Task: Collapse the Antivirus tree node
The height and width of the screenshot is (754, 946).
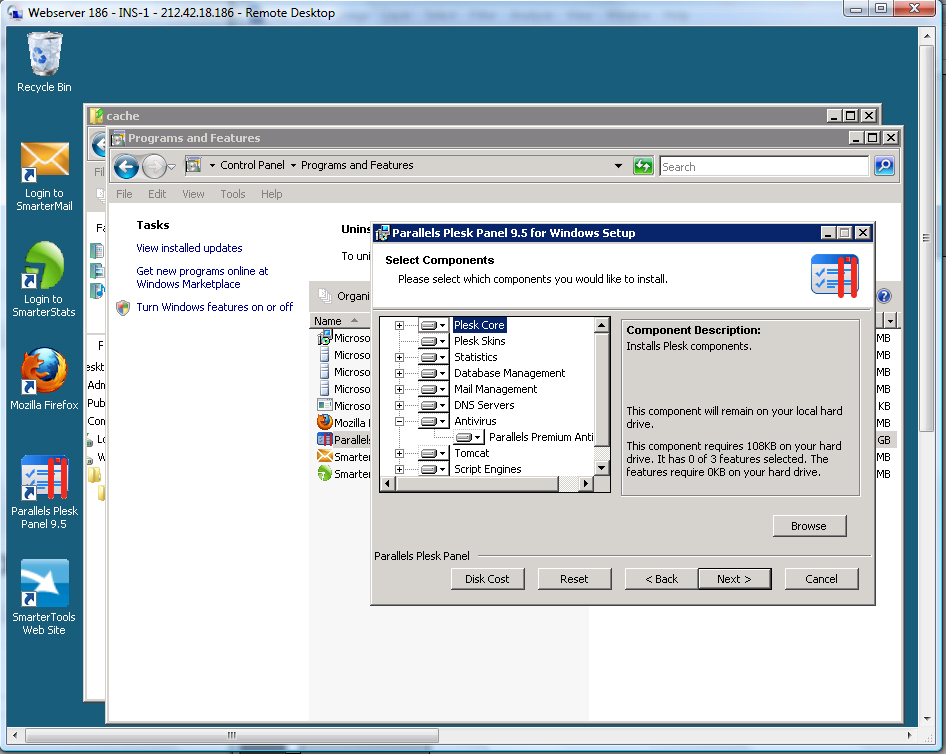Action: tap(399, 421)
